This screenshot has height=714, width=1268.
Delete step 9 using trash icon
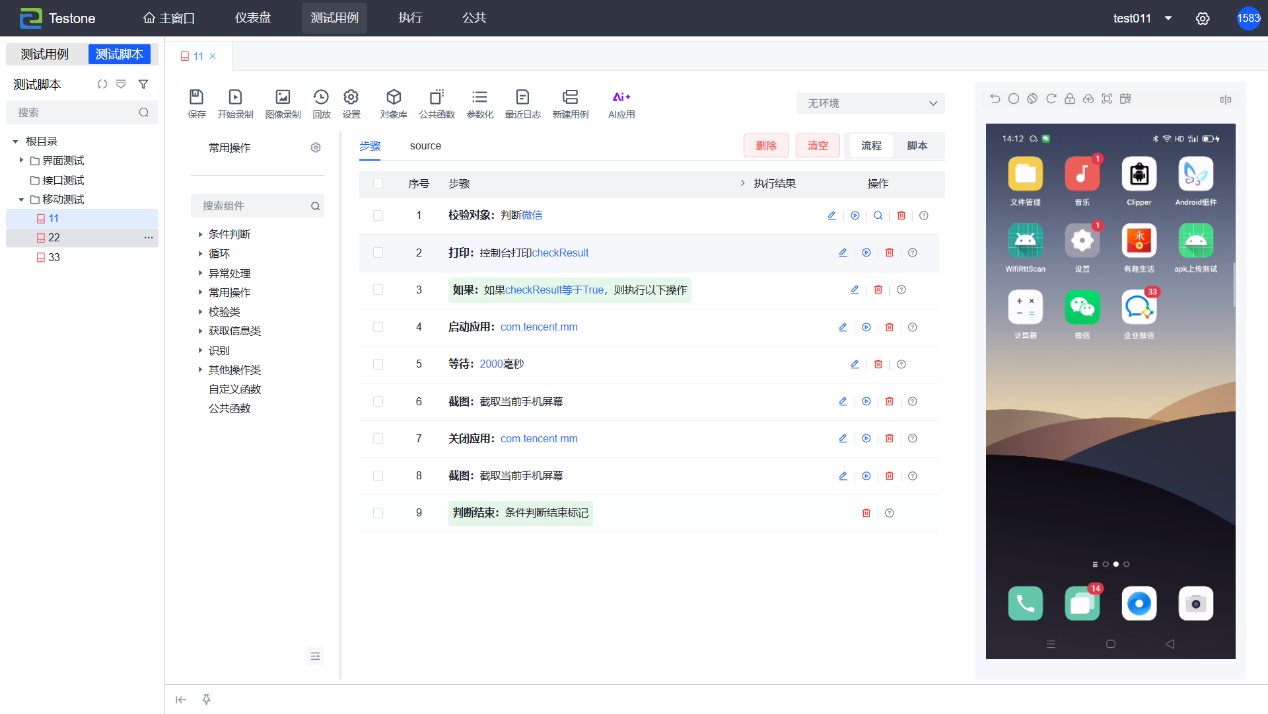tap(866, 513)
